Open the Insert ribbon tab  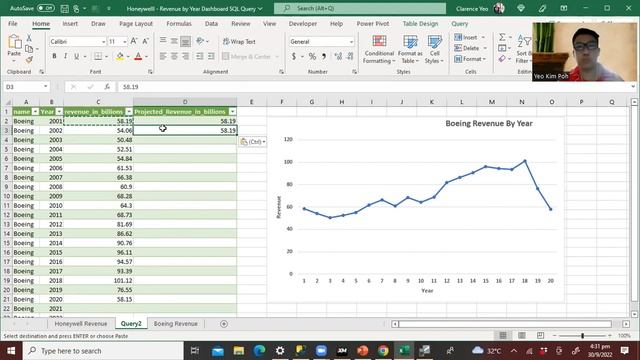(70, 24)
